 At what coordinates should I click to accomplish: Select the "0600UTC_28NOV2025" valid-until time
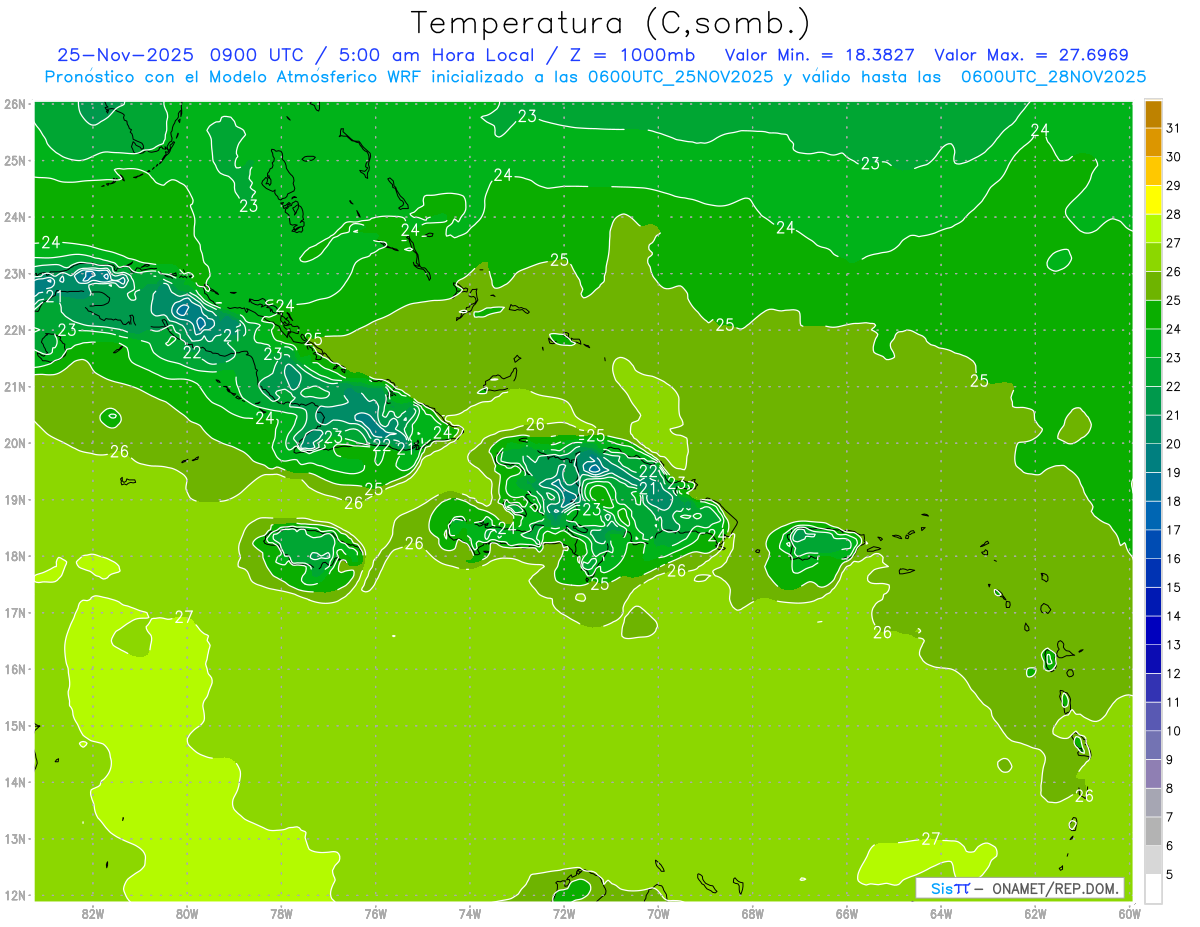point(1053,77)
